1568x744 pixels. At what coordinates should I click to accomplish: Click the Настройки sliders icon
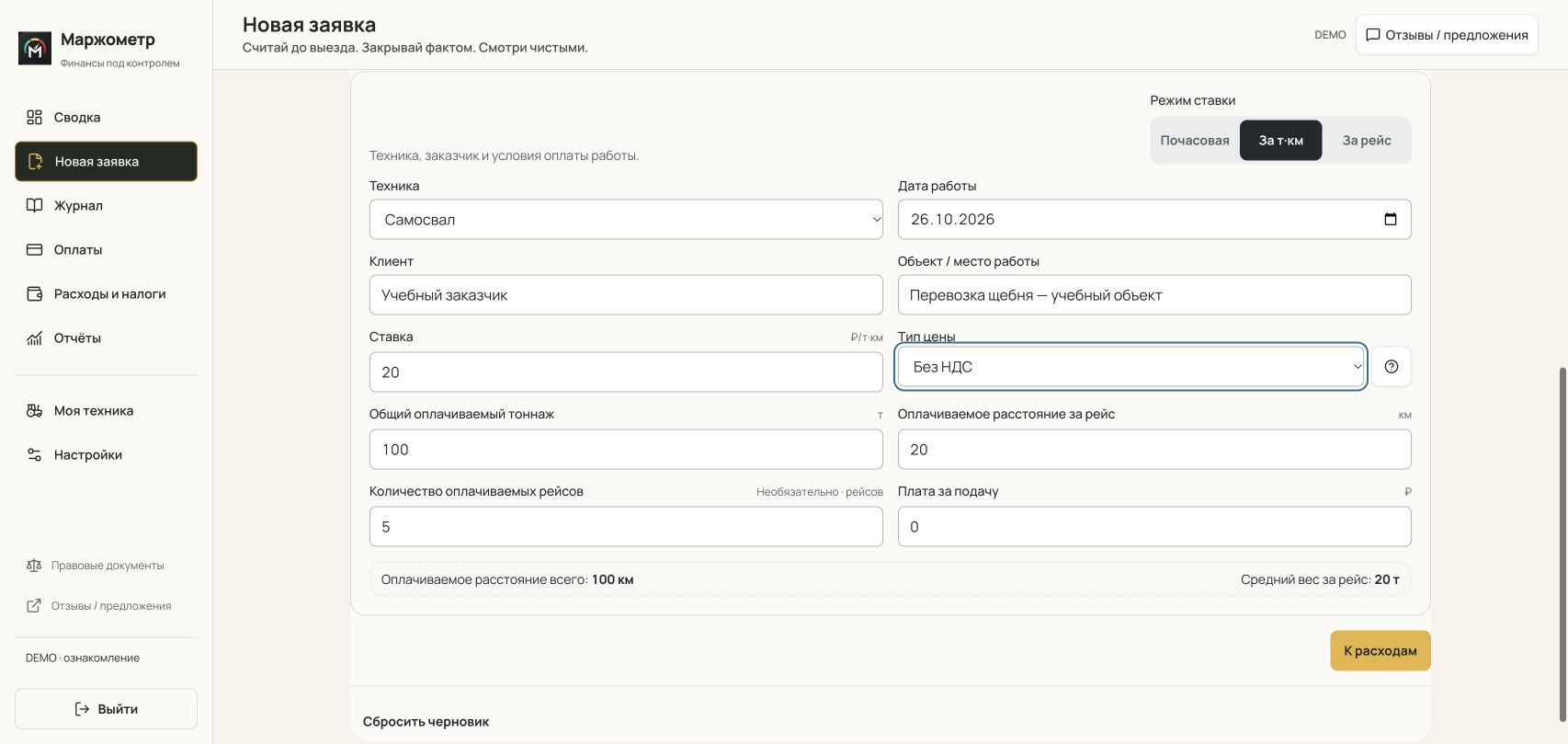(x=34, y=454)
